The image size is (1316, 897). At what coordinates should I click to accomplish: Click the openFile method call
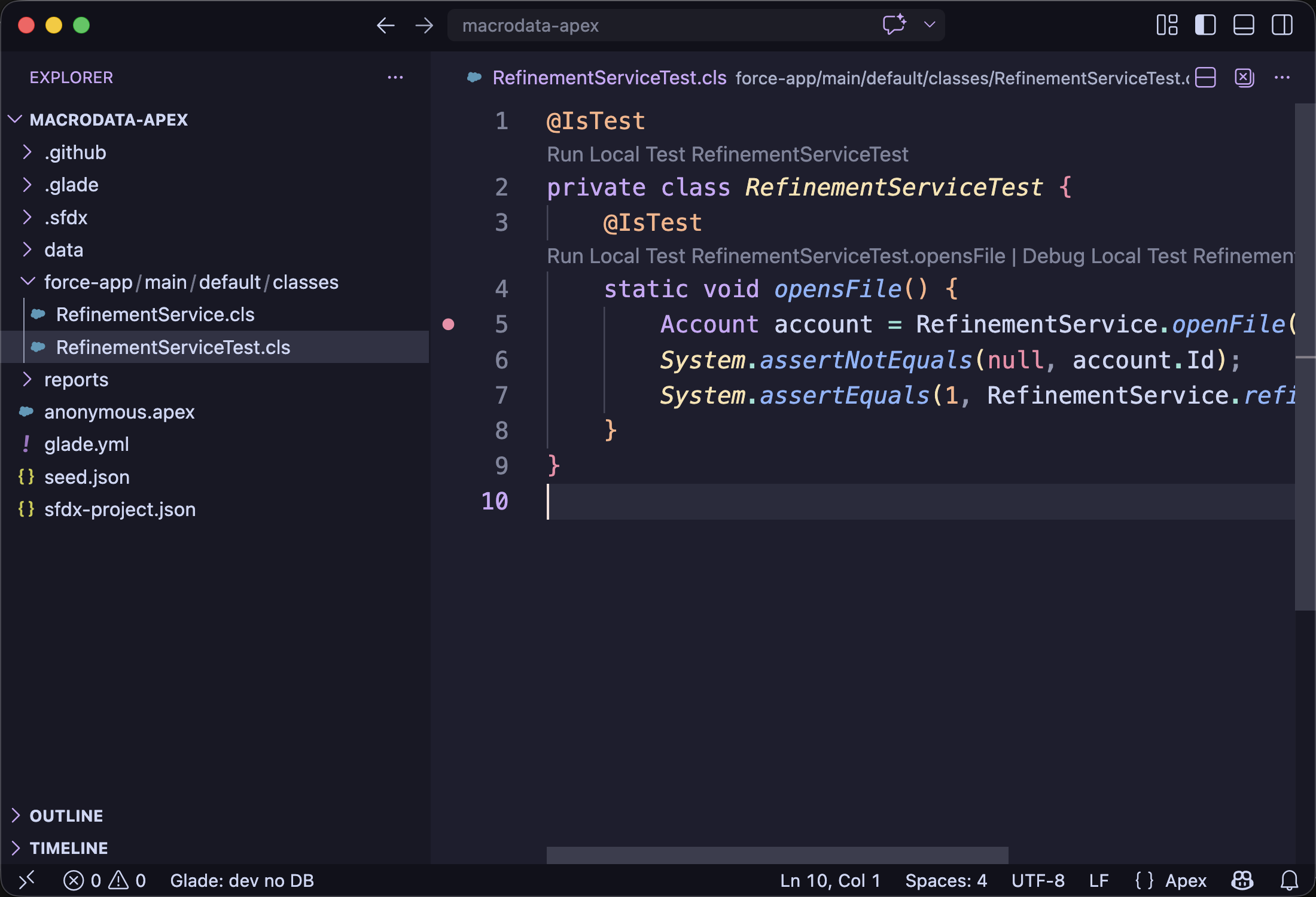point(1228,324)
